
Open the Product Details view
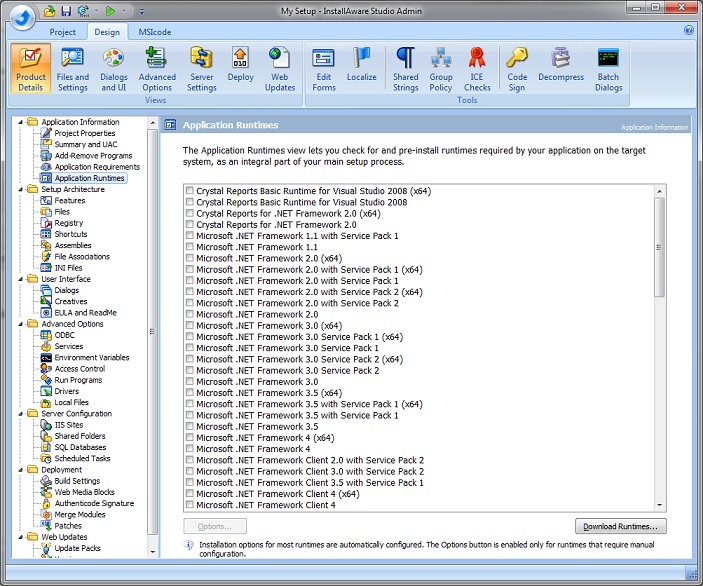pos(30,69)
